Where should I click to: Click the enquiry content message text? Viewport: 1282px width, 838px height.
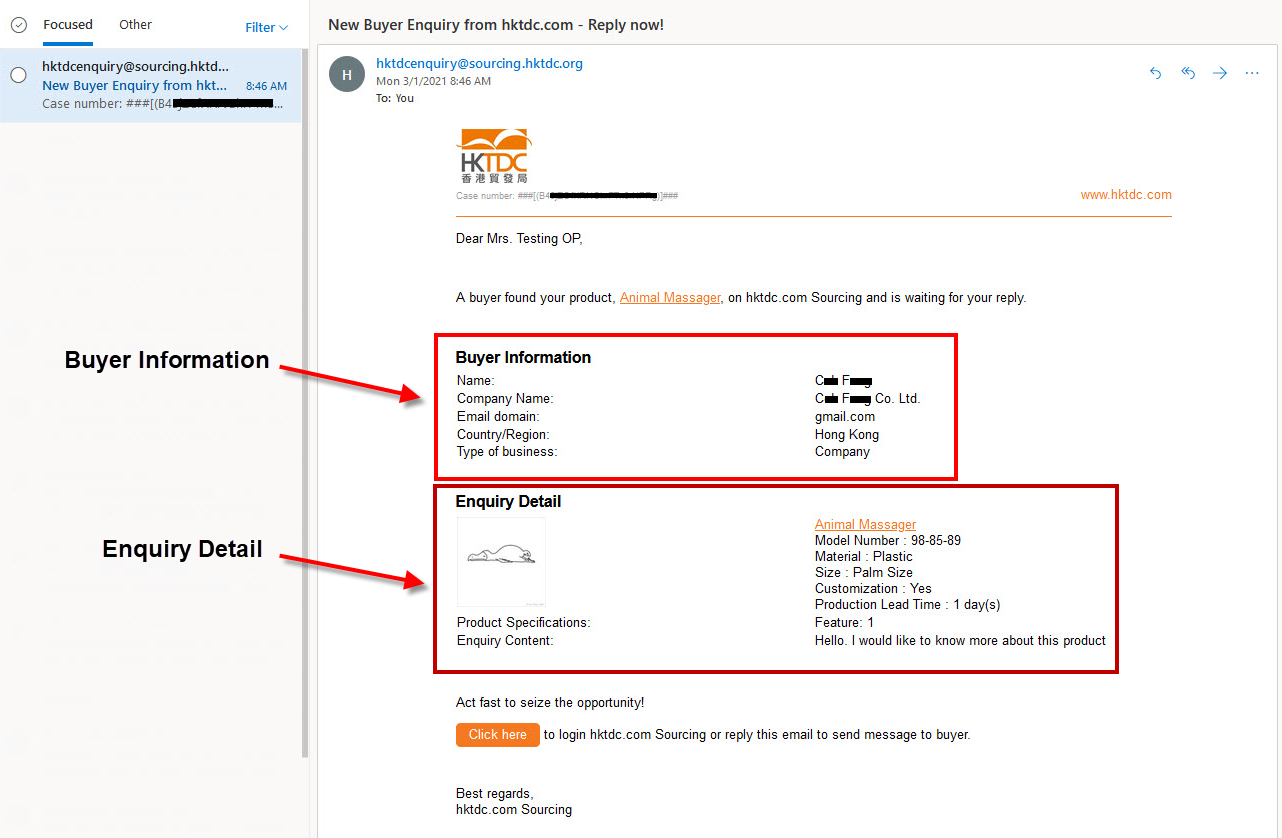tap(960, 641)
